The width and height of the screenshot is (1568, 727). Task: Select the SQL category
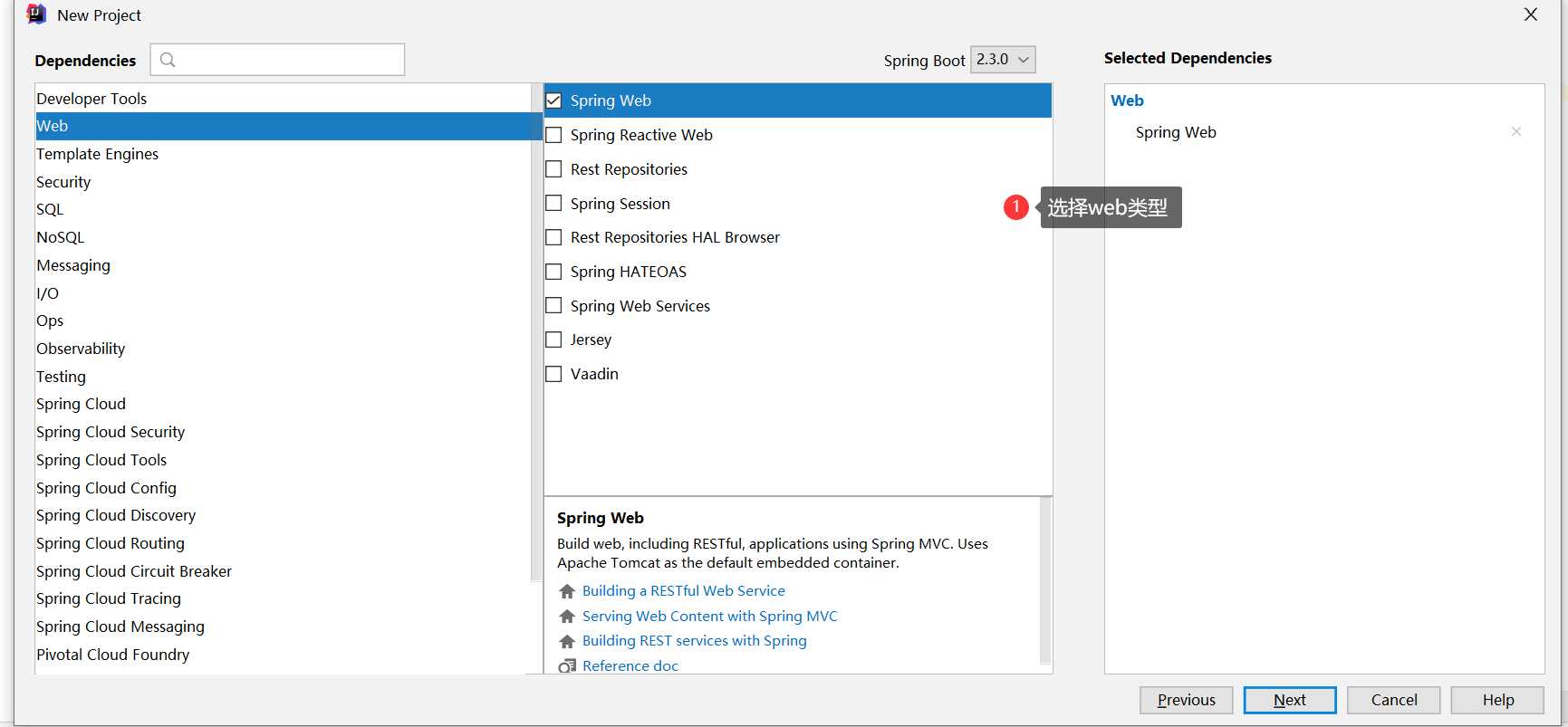283,209
